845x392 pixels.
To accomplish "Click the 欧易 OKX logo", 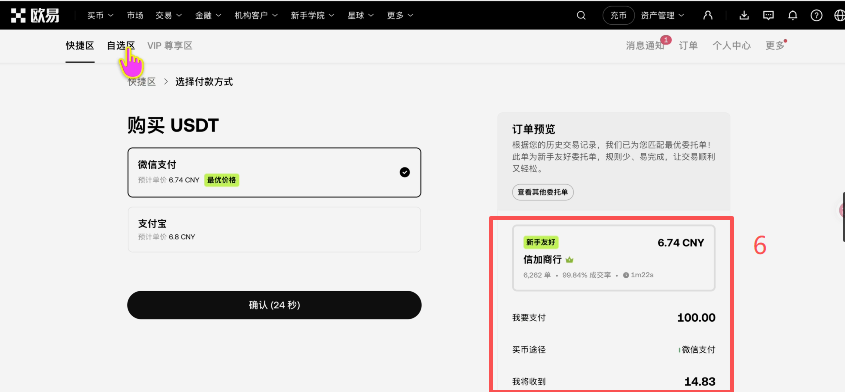I will (36, 16).
